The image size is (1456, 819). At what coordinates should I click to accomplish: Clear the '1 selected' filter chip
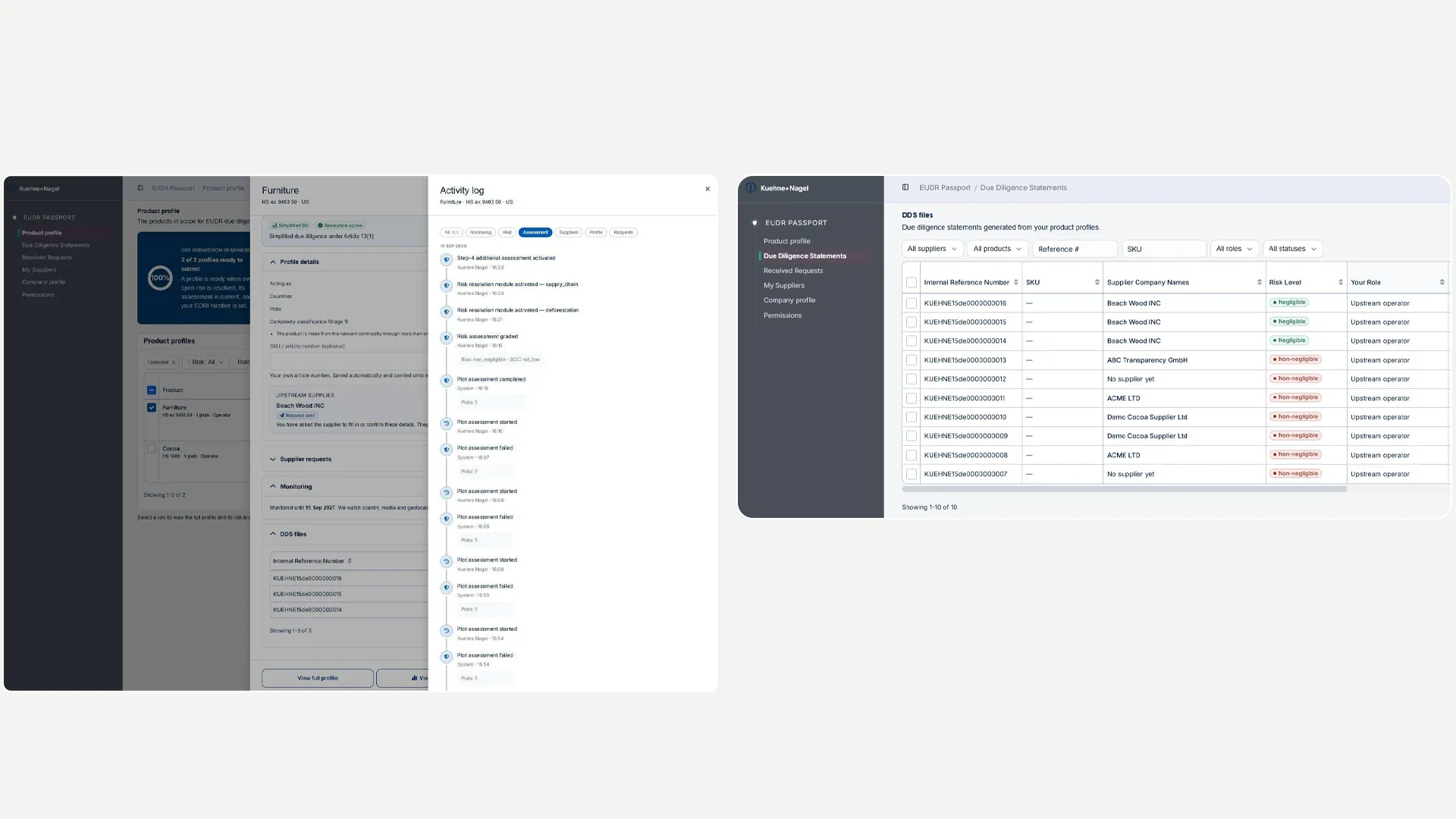pos(173,362)
